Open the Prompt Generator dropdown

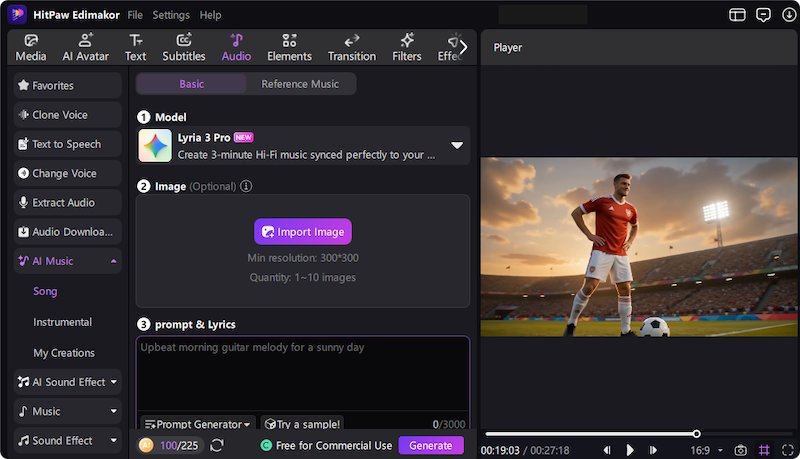pos(196,423)
